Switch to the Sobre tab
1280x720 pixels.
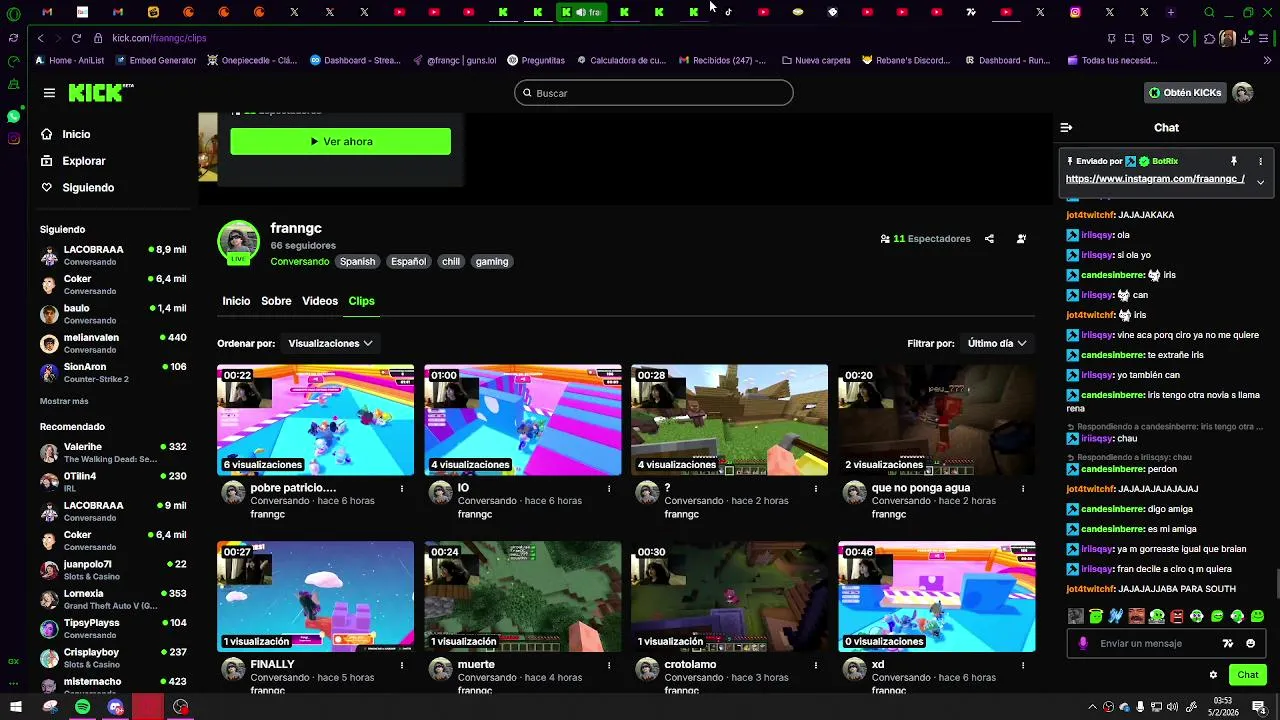tap(276, 301)
